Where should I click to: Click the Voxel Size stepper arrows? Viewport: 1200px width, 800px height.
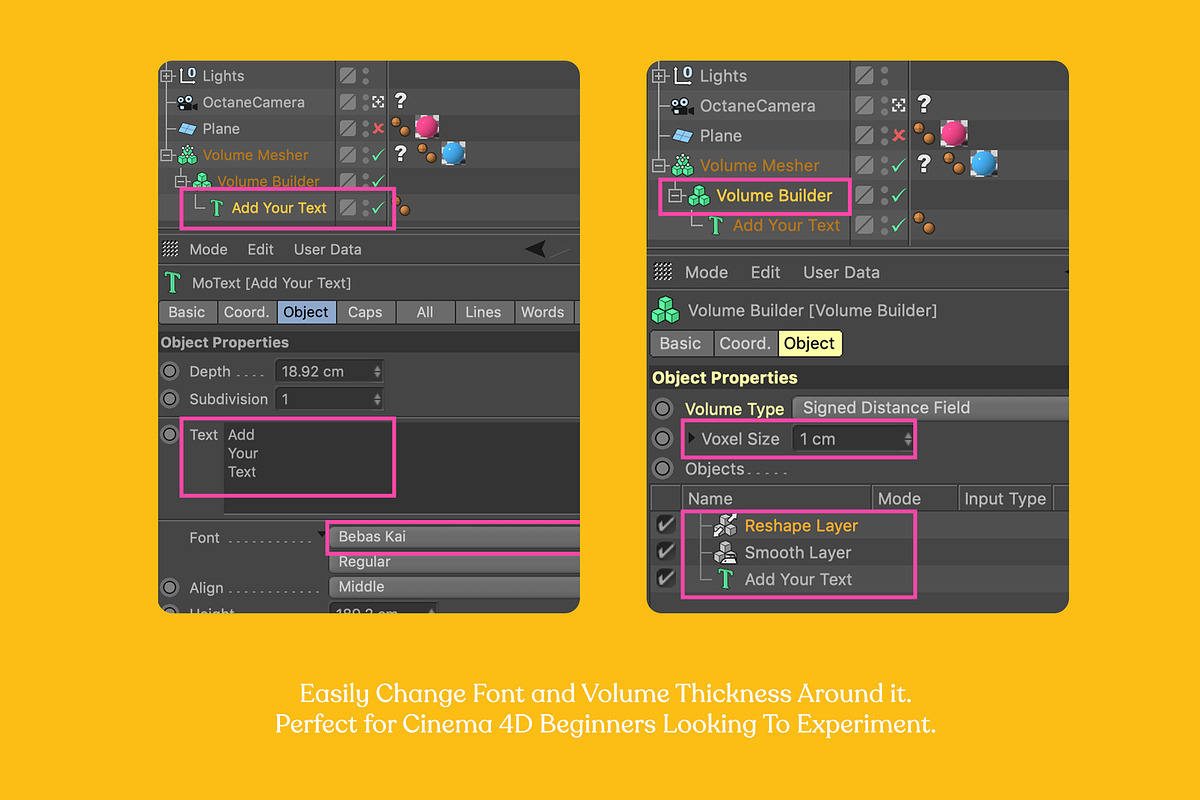[x=907, y=439]
